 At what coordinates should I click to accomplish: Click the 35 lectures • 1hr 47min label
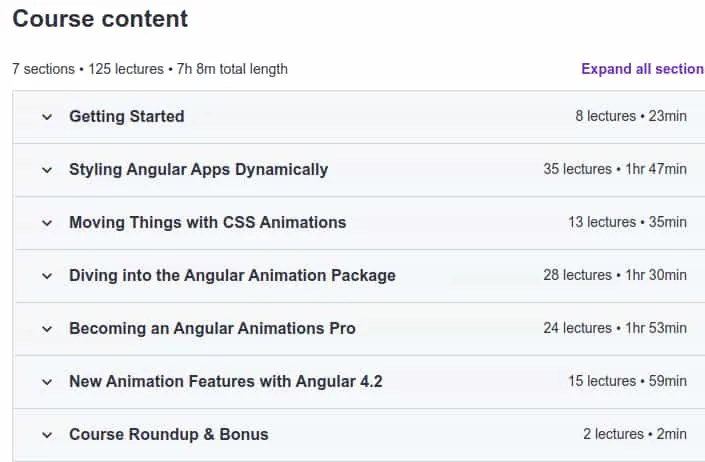pyautogui.click(x=615, y=169)
